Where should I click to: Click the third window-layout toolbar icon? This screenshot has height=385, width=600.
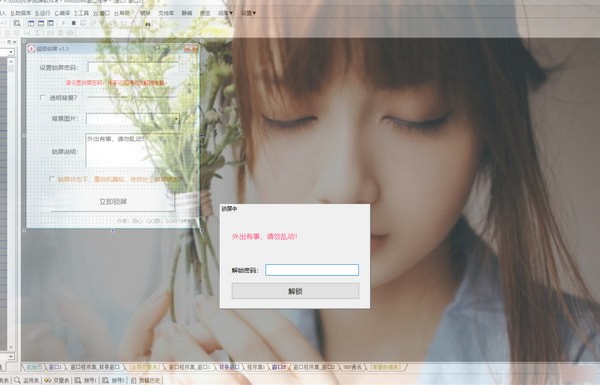(x=51, y=23)
